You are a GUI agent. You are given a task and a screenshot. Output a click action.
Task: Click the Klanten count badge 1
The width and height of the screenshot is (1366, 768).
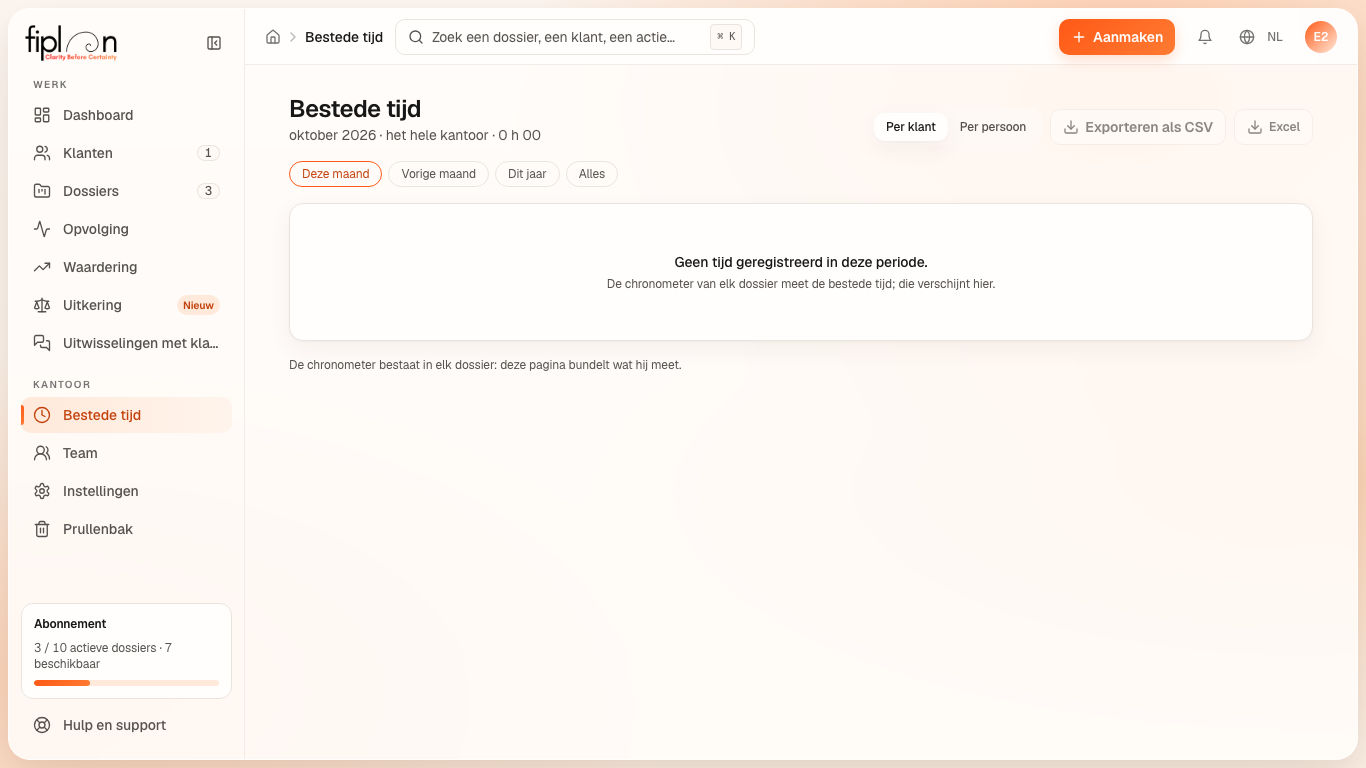coord(208,153)
